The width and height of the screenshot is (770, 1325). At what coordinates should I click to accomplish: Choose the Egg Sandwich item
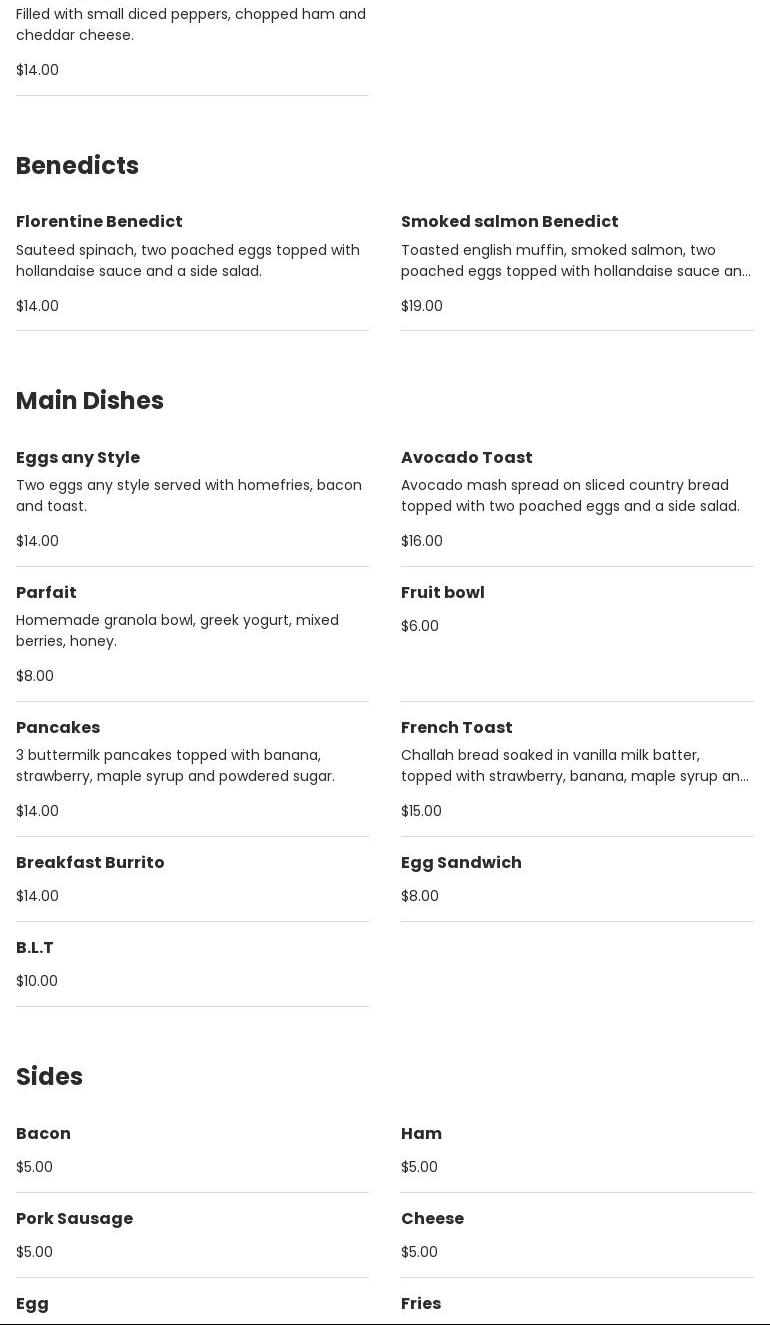461,863
